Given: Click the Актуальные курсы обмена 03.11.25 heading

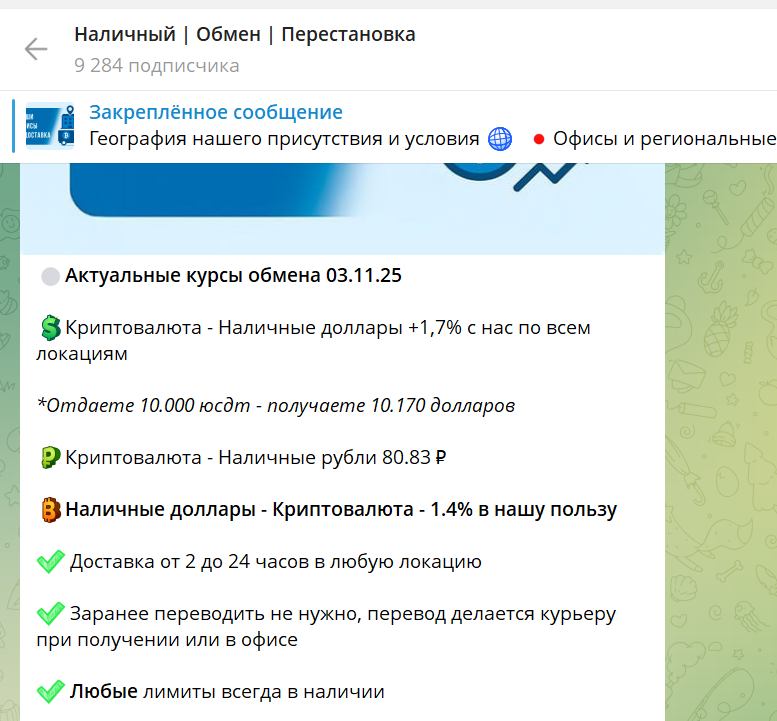Looking at the screenshot, I should click(x=233, y=276).
